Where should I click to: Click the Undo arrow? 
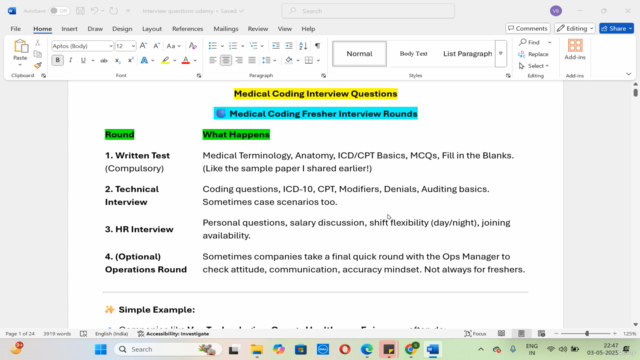[94, 11]
